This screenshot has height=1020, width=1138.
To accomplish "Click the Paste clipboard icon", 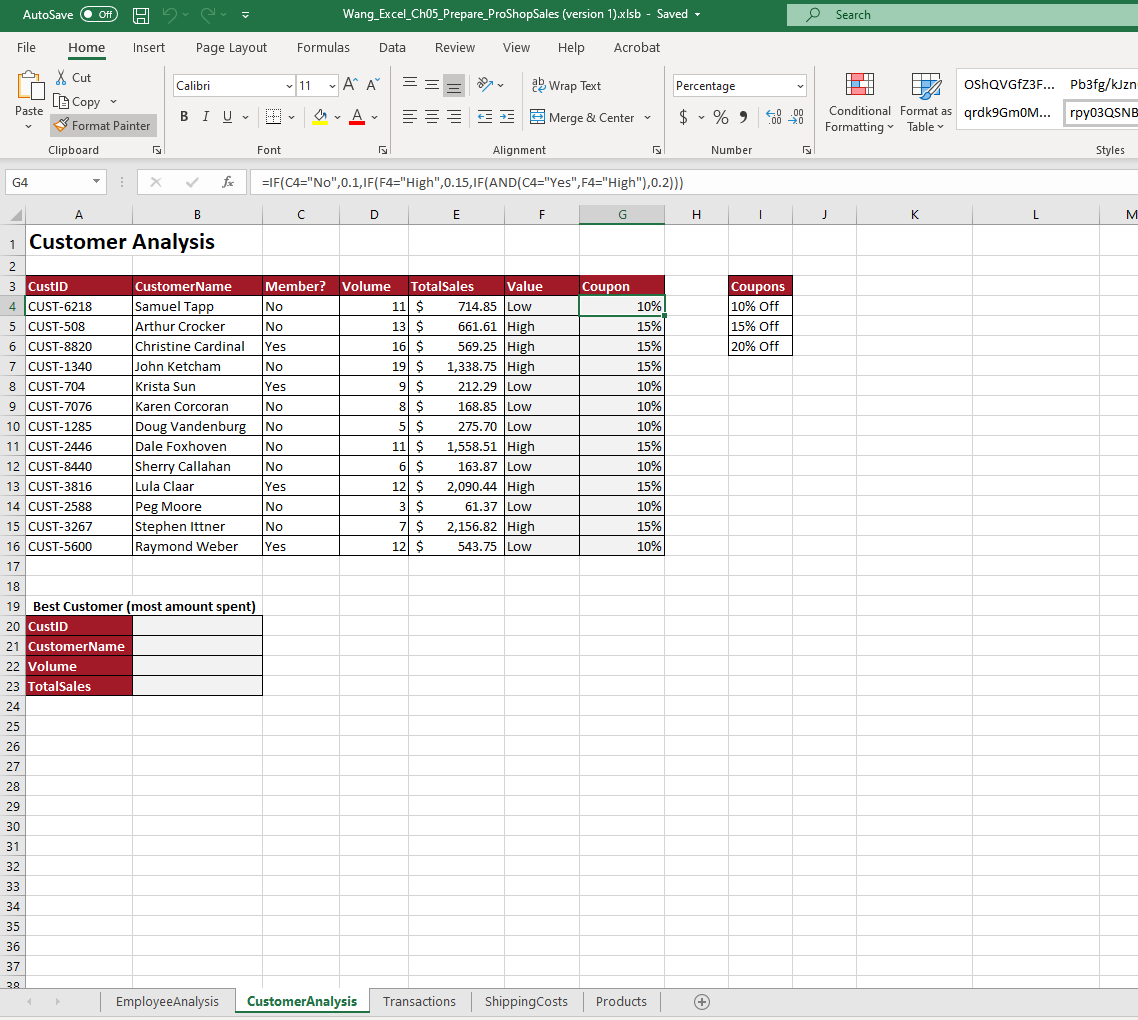I will [x=30, y=86].
